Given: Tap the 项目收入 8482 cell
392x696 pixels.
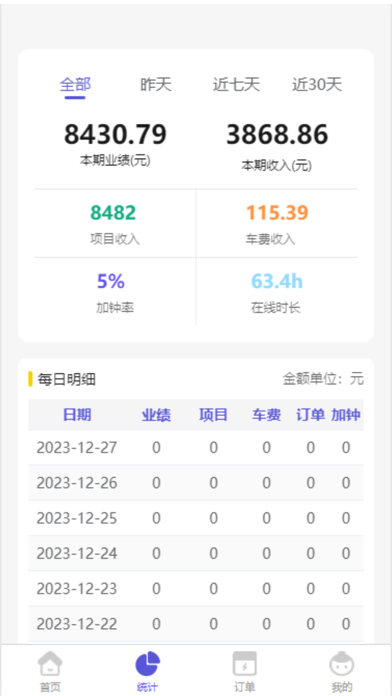Looking at the screenshot, I should click(115, 223).
